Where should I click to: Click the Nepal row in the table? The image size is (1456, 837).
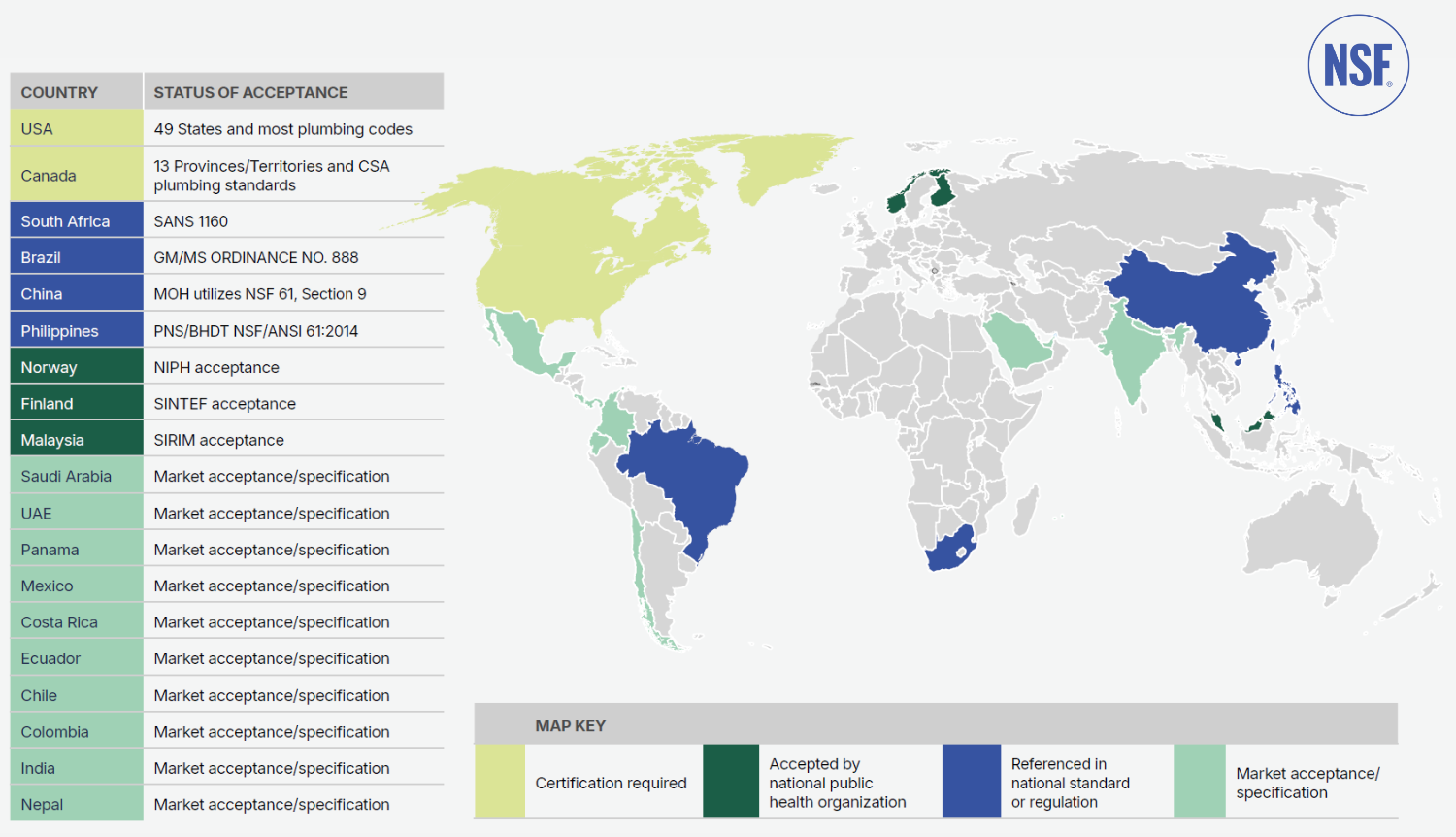coord(77,804)
